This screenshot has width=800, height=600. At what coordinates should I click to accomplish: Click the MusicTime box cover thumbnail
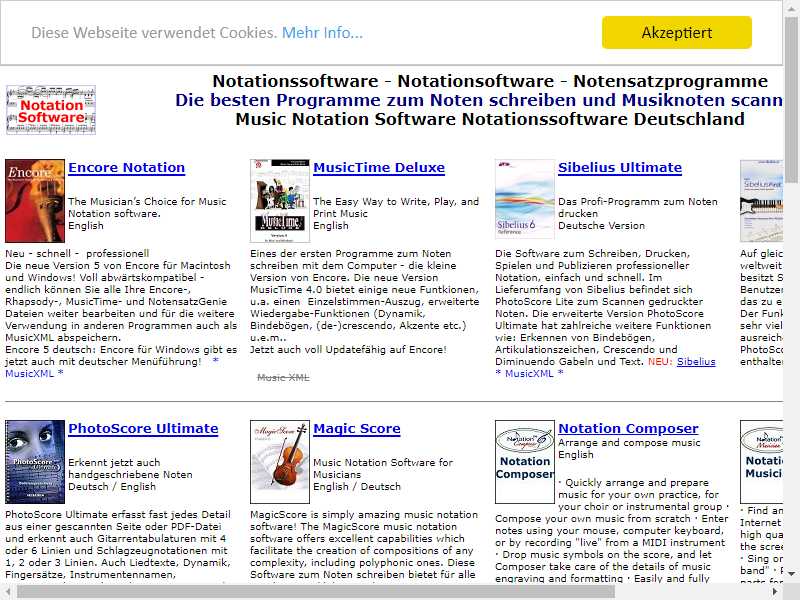(x=280, y=201)
